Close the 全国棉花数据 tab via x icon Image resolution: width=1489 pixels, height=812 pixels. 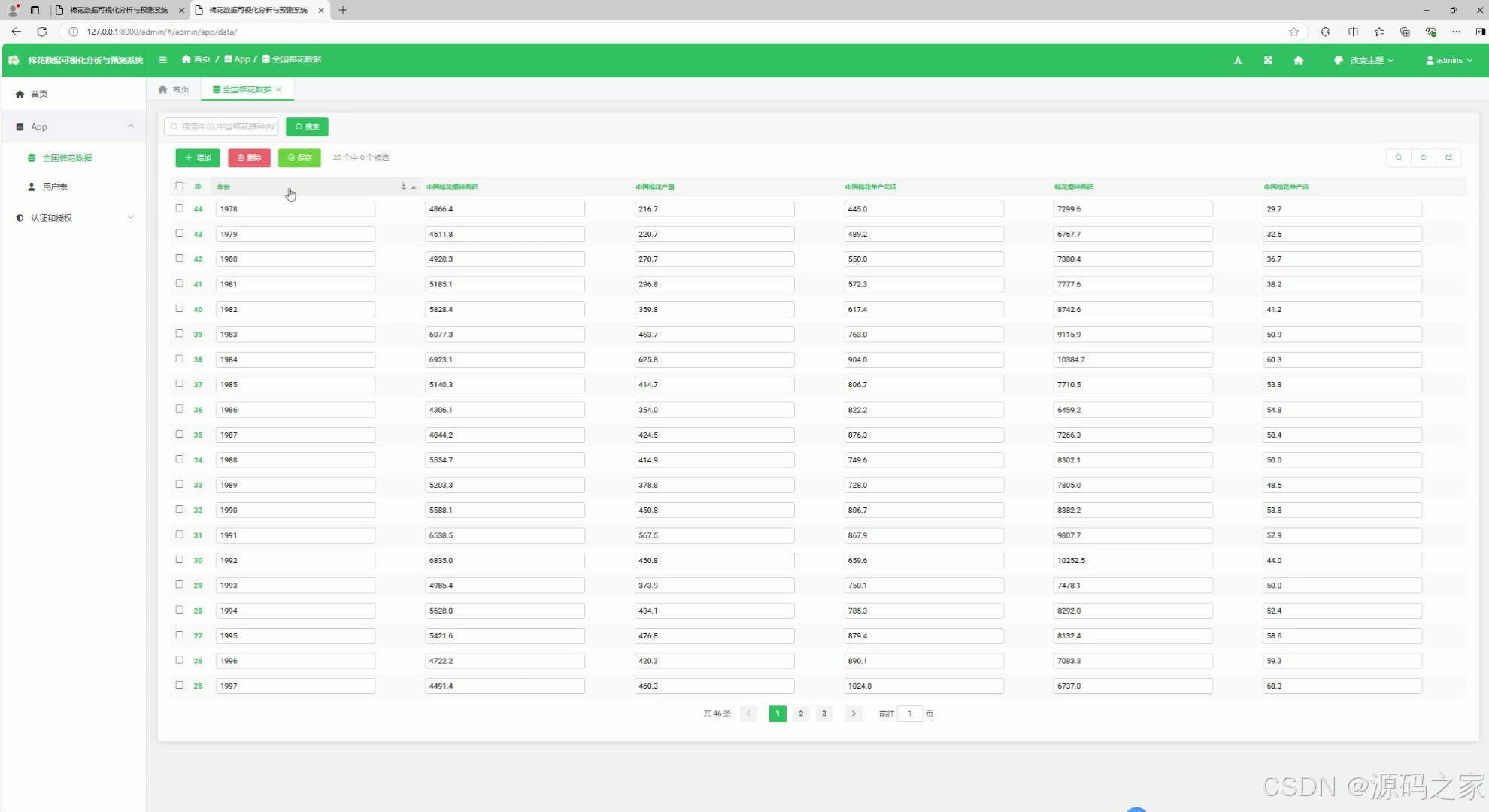[279, 89]
